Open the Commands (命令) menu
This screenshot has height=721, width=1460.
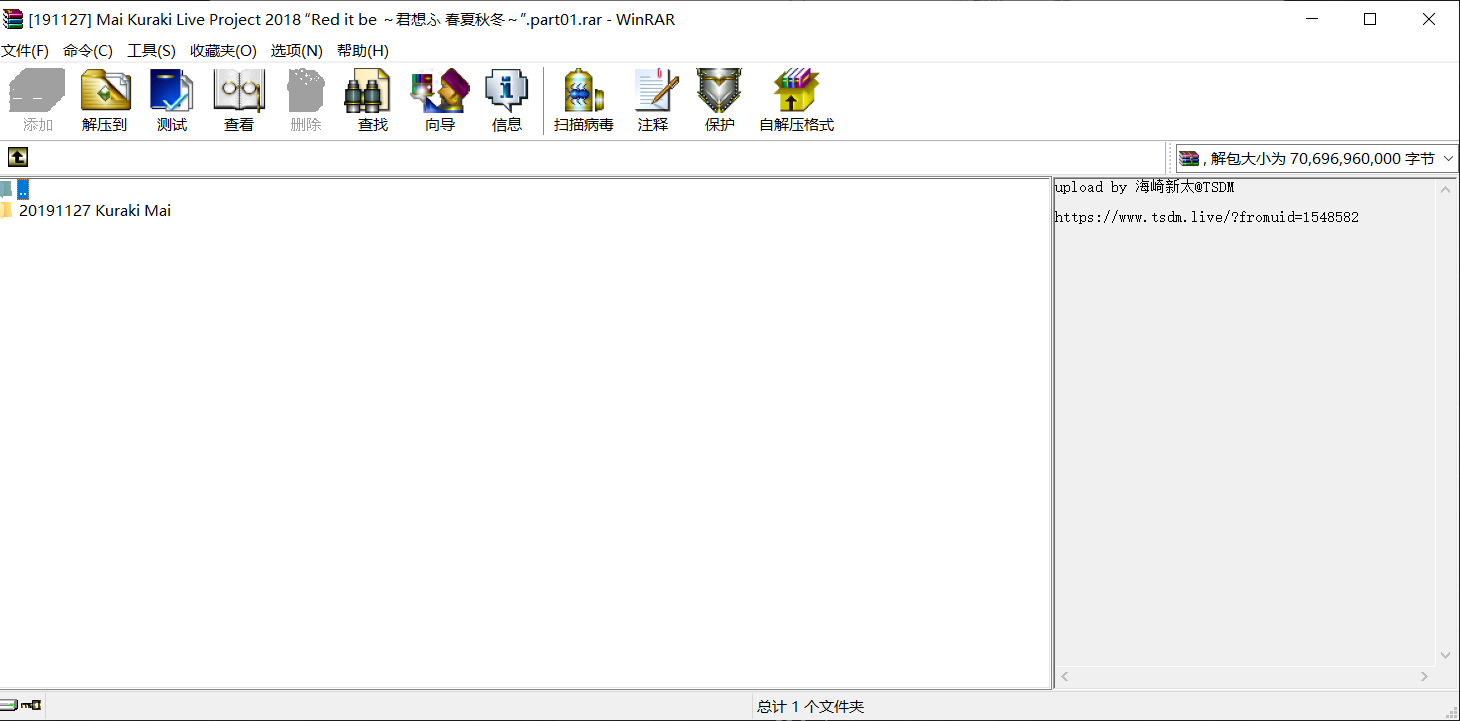coord(88,51)
